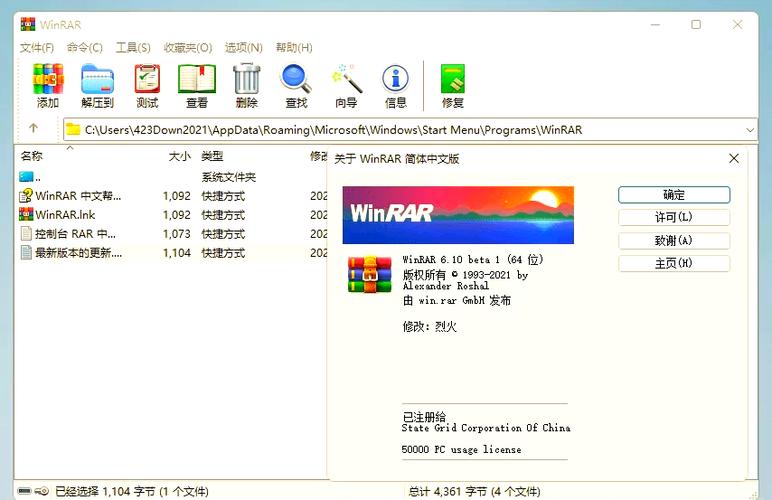Click the WinRAR.lnk file icon
Viewport: 772px width, 500px height.
click(x=26, y=215)
